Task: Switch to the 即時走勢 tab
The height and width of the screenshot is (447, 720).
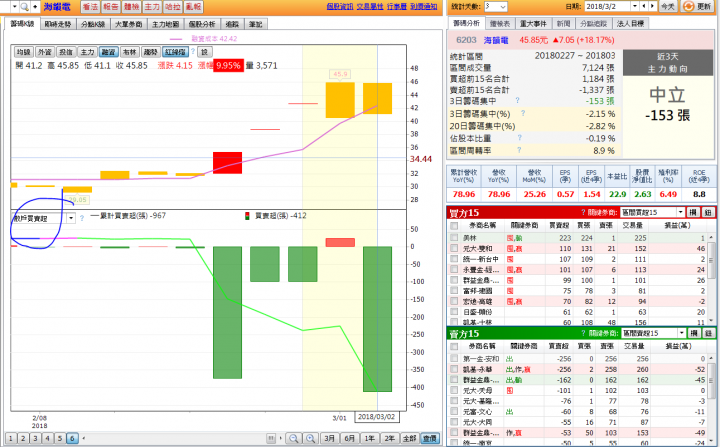Action: click(x=58, y=24)
